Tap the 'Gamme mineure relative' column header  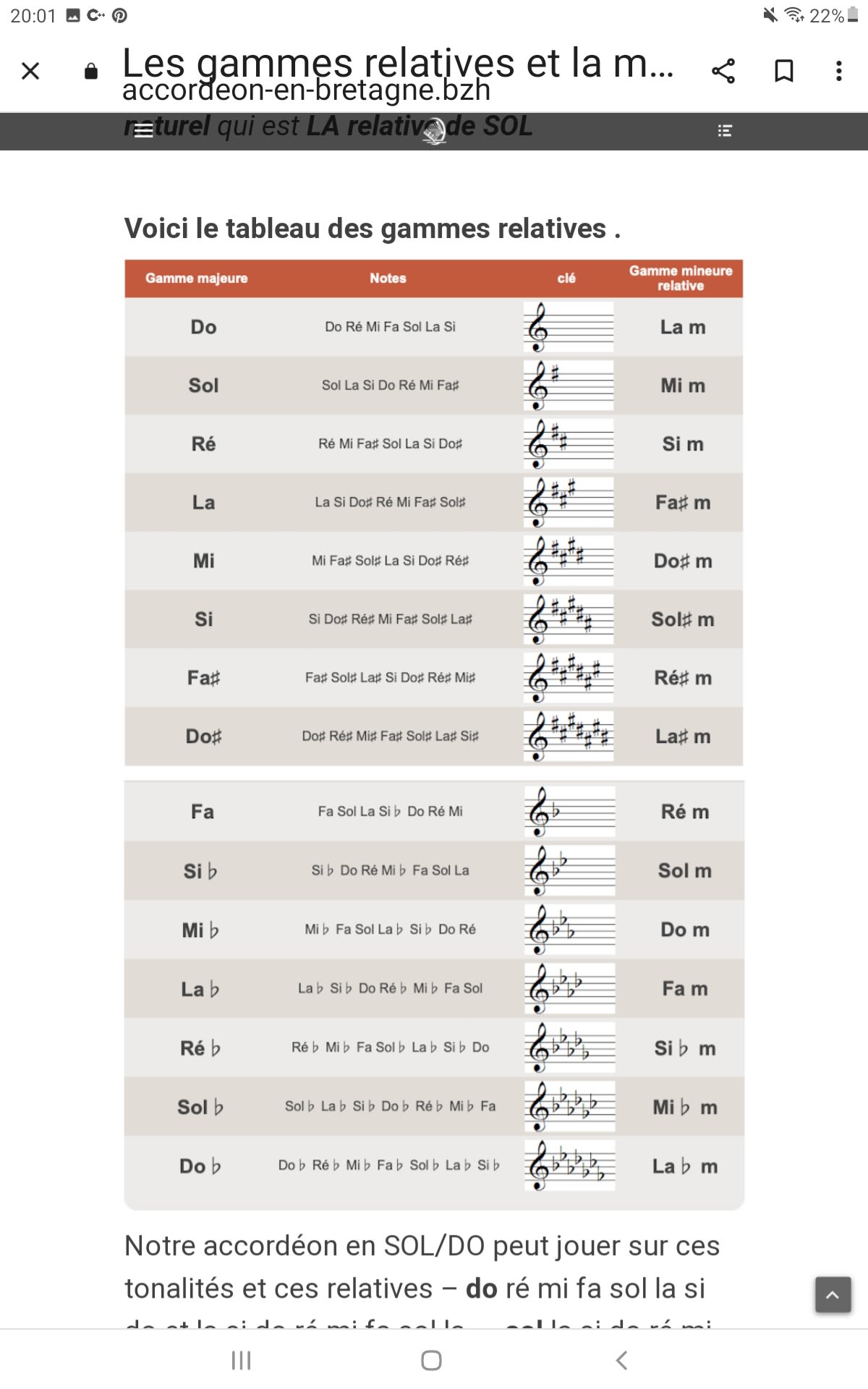[x=681, y=279]
